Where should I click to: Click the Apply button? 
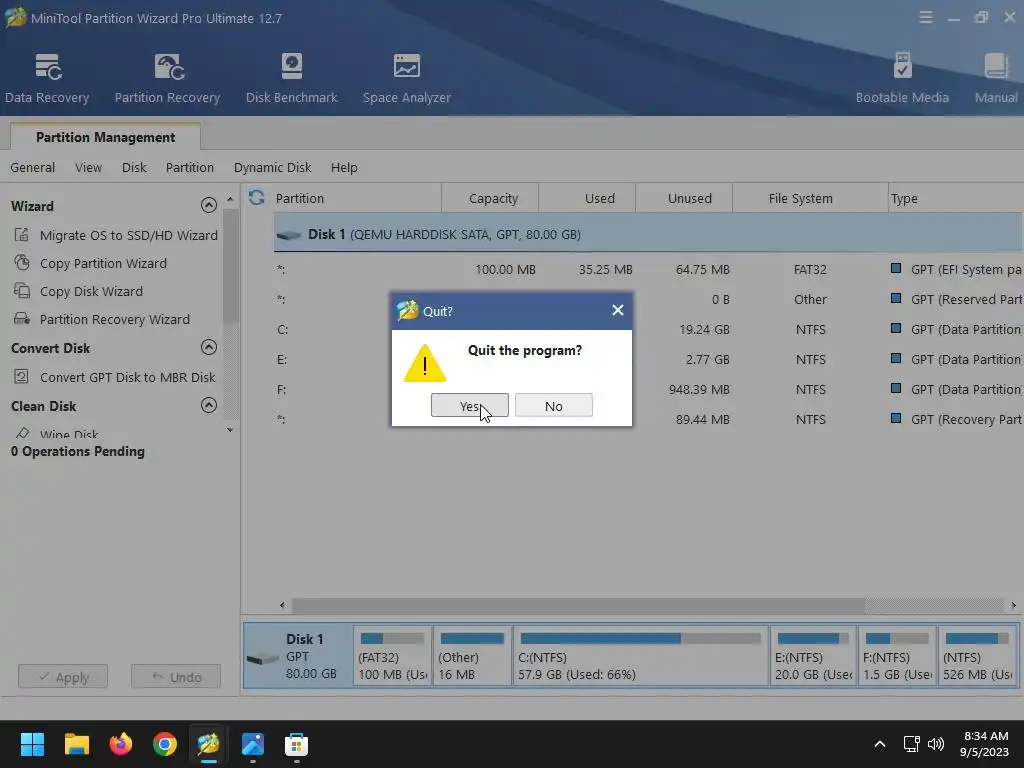tap(63, 677)
